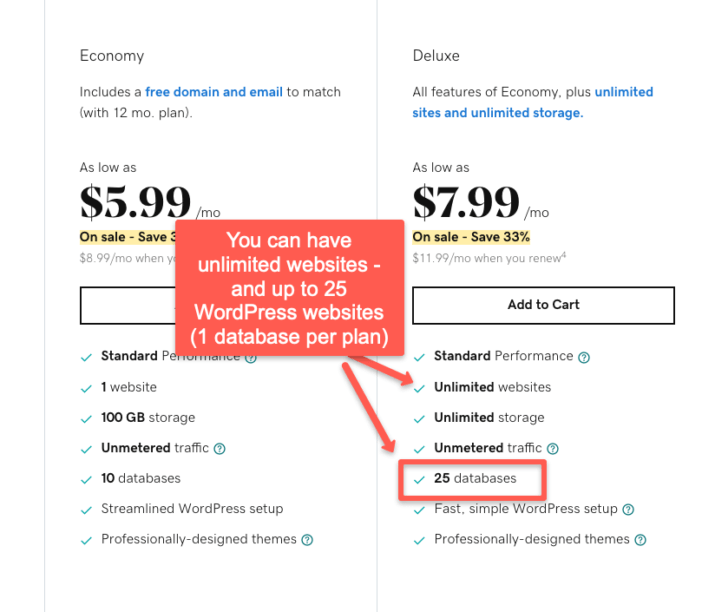The width and height of the screenshot is (702, 612).
Task: Click the Deluxe plan heading
Action: pyautogui.click(x=436, y=56)
